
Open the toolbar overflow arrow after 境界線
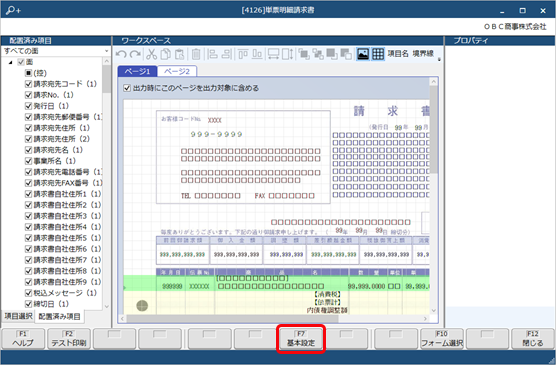439,60
